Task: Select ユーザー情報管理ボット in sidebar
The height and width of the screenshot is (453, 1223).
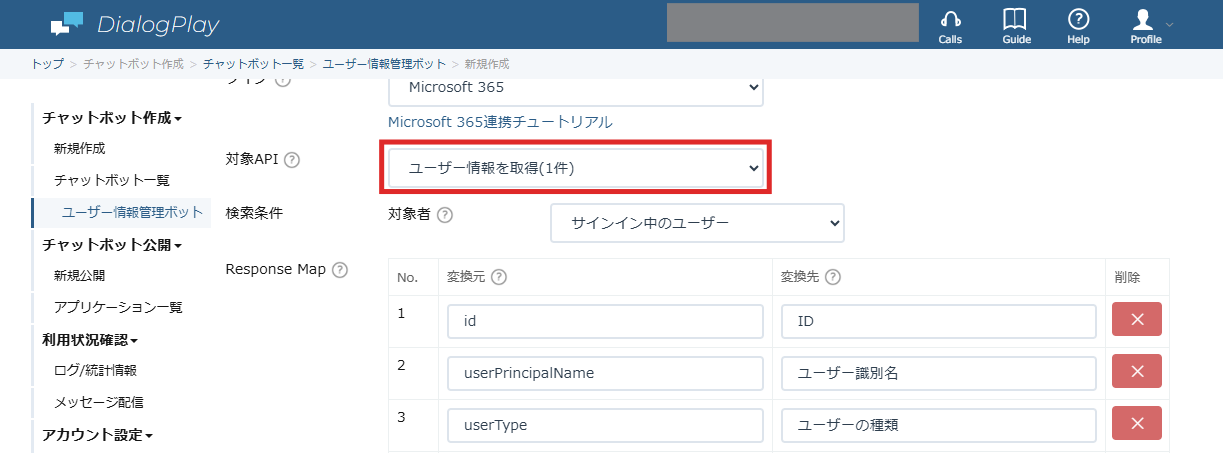Action: pyautogui.click(x=132, y=212)
